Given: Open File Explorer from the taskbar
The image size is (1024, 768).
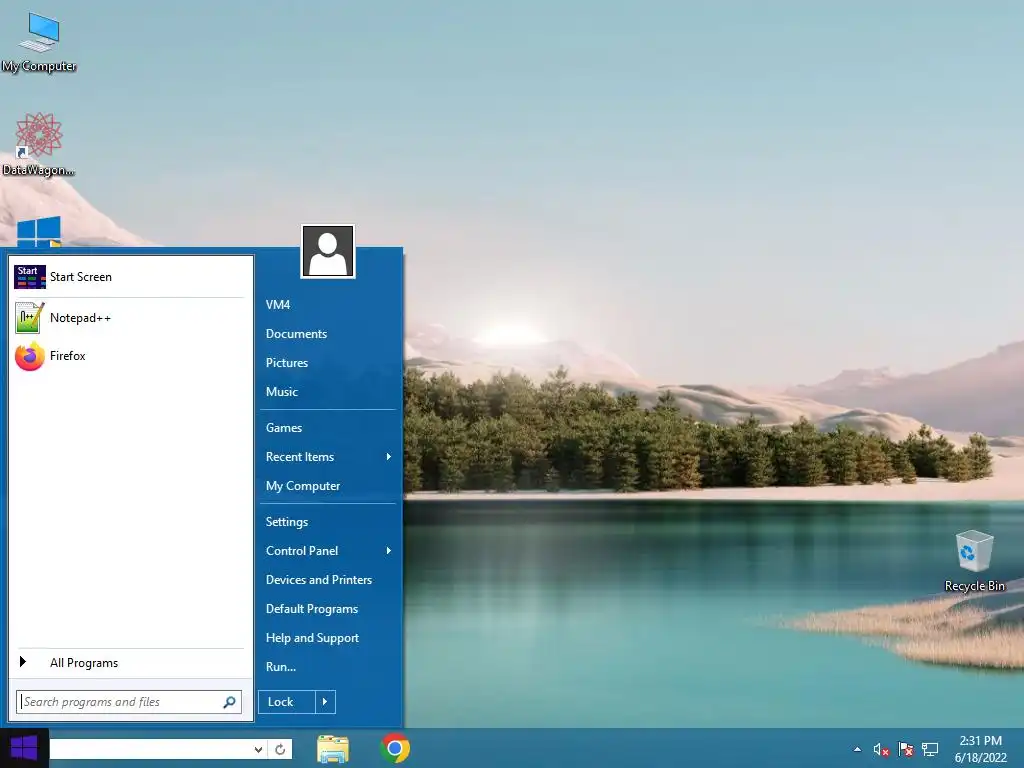Looking at the screenshot, I should click(333, 748).
